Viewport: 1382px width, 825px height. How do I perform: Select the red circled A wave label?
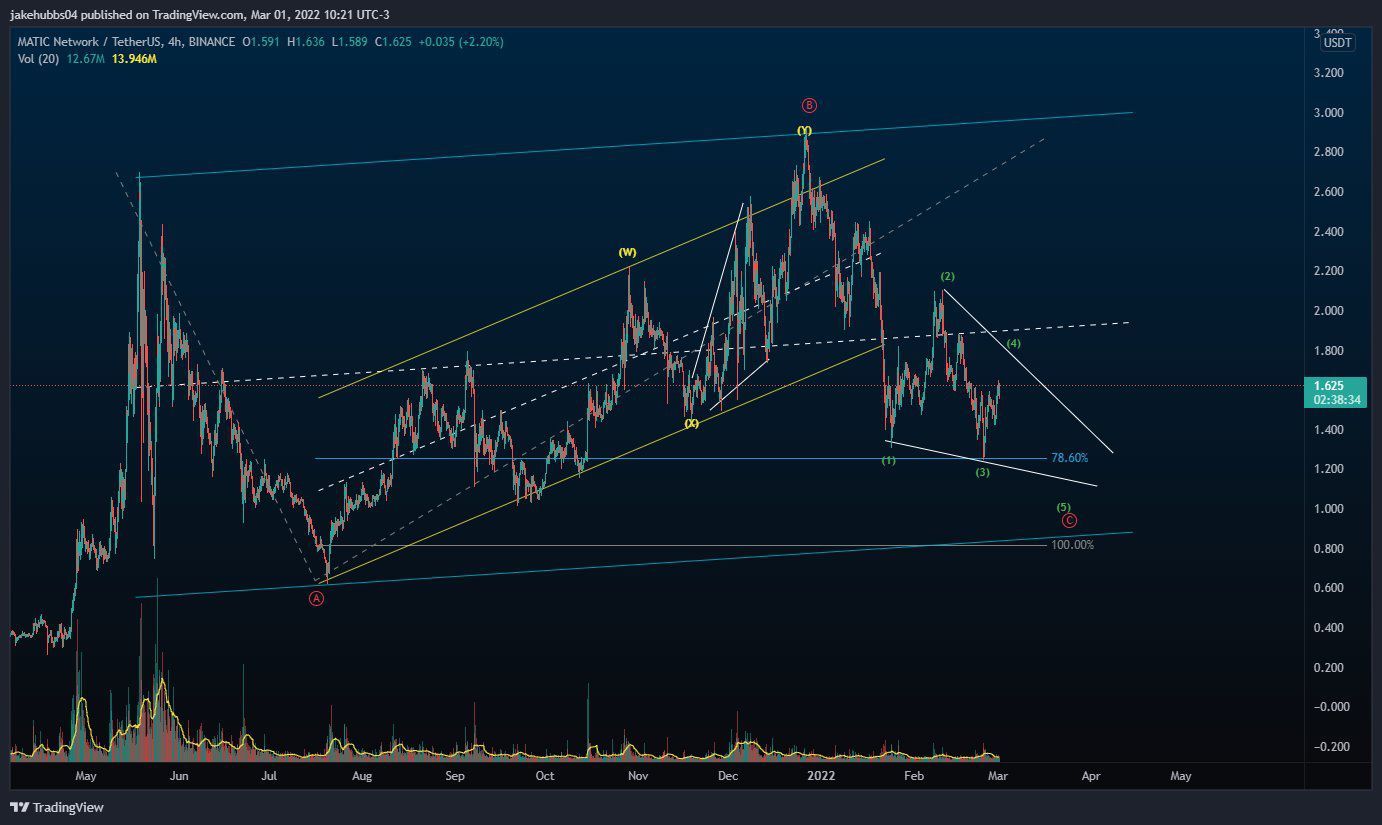click(317, 598)
